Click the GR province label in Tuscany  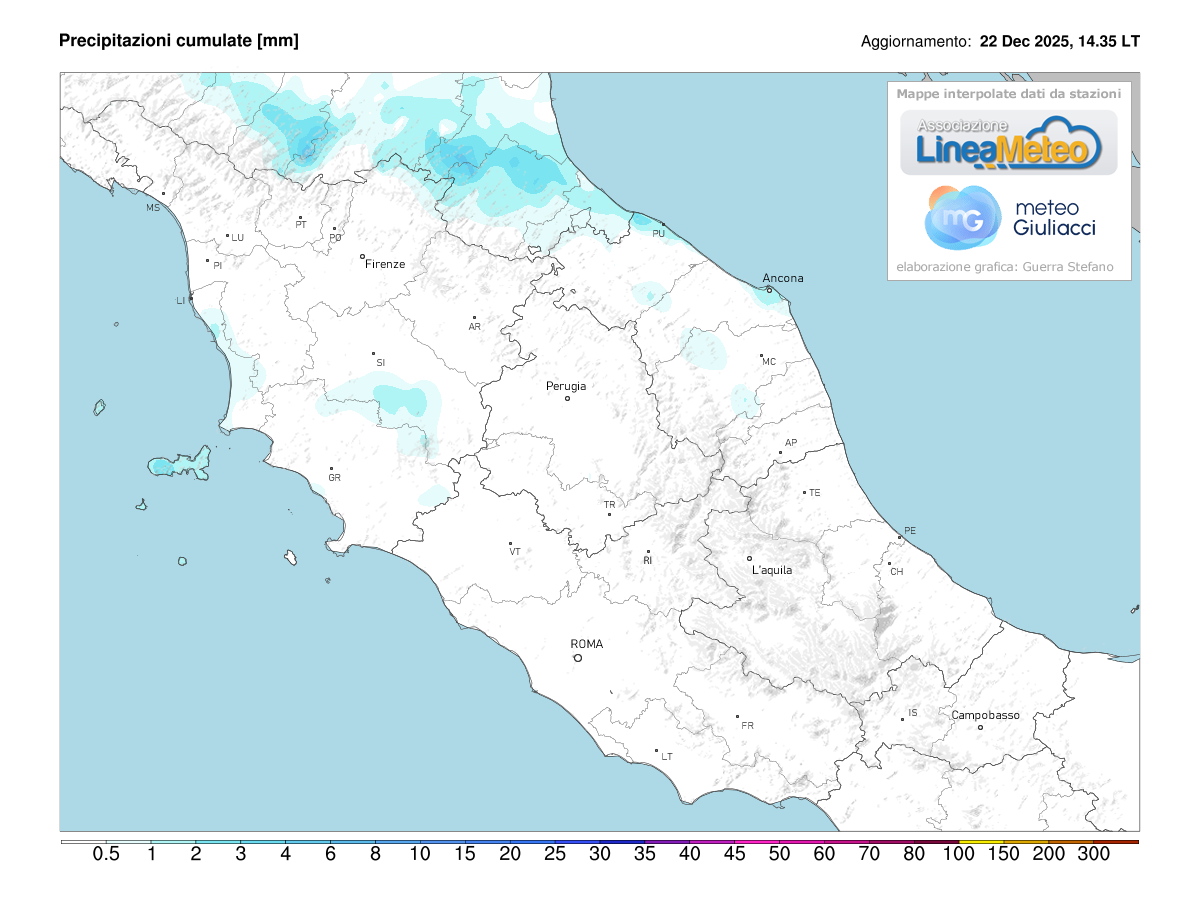click(x=335, y=478)
